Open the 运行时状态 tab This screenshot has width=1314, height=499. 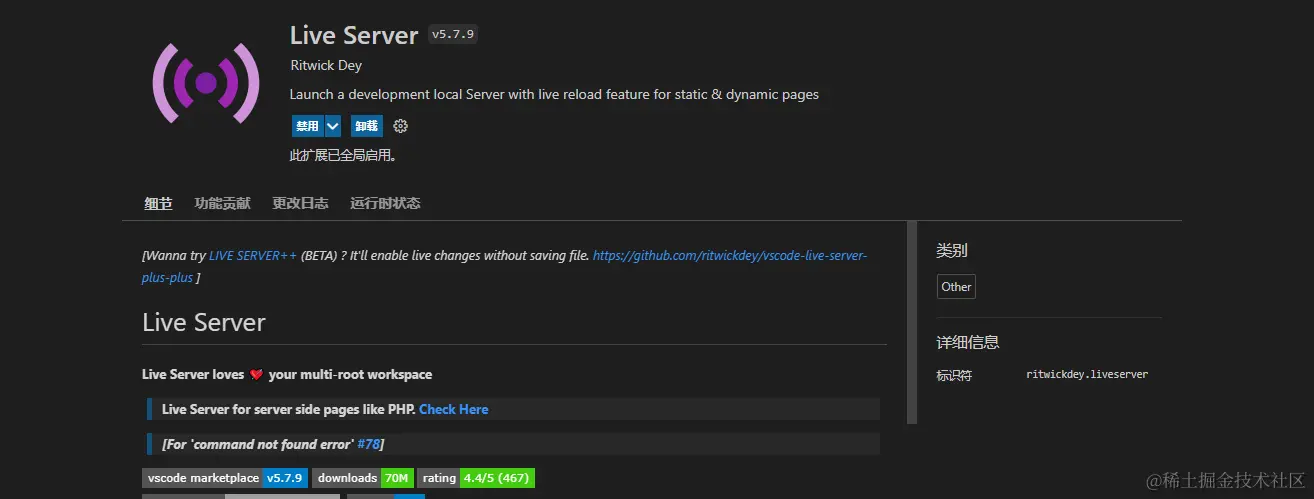[385, 203]
